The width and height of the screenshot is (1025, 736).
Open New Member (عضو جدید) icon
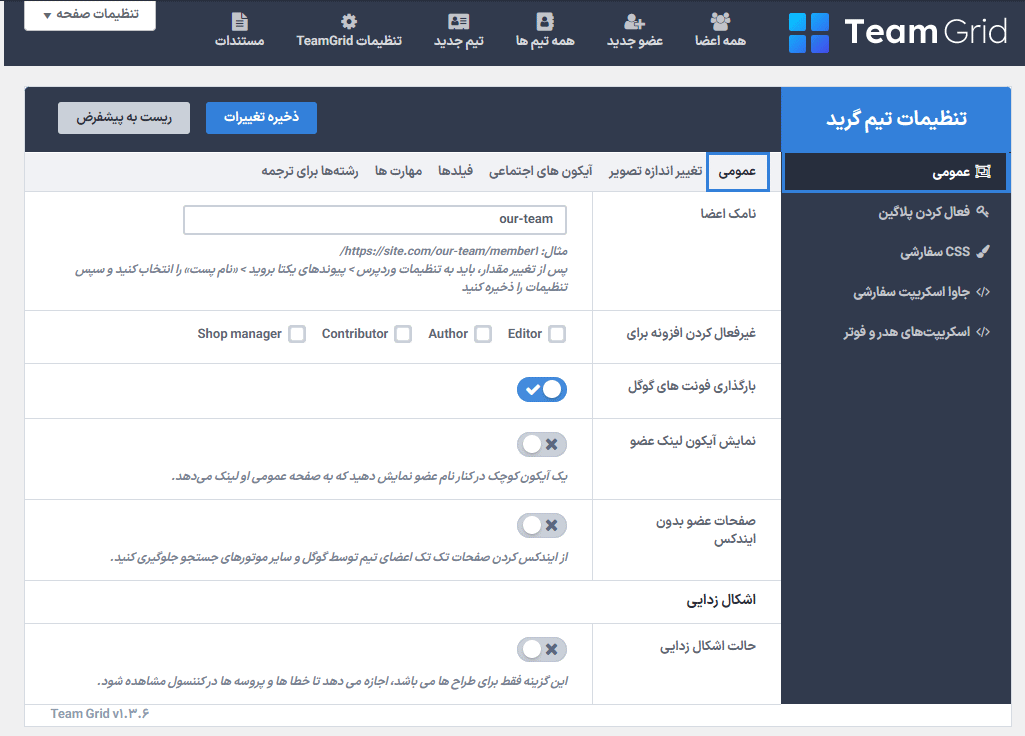pyautogui.click(x=635, y=21)
